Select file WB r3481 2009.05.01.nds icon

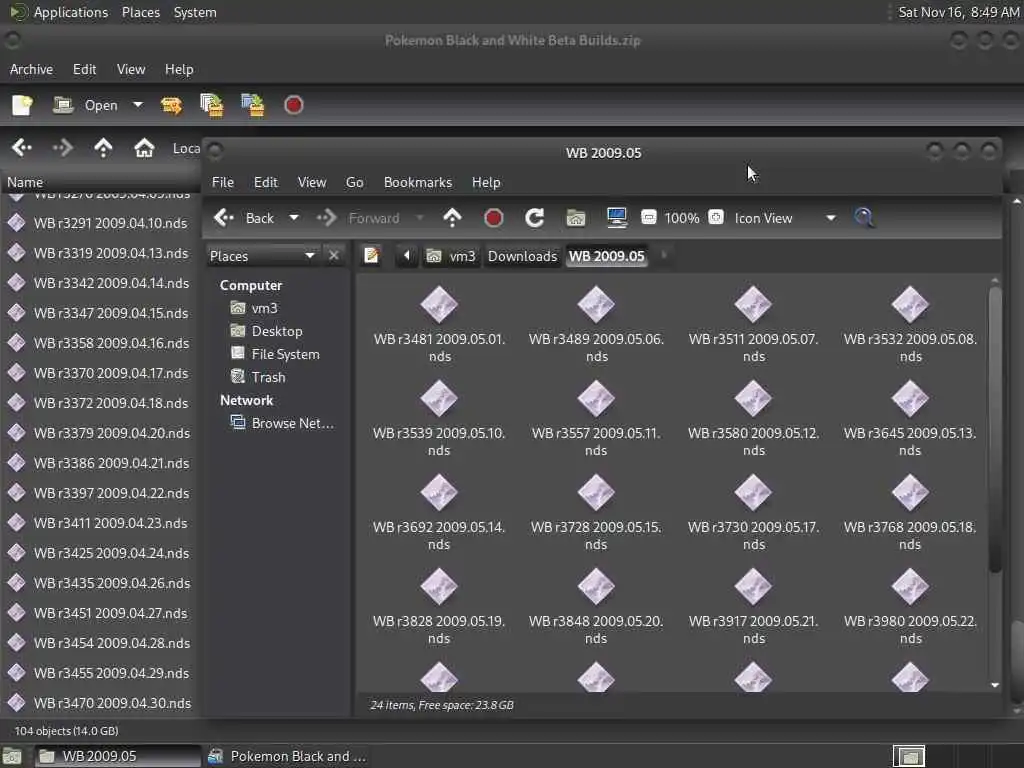click(x=439, y=305)
